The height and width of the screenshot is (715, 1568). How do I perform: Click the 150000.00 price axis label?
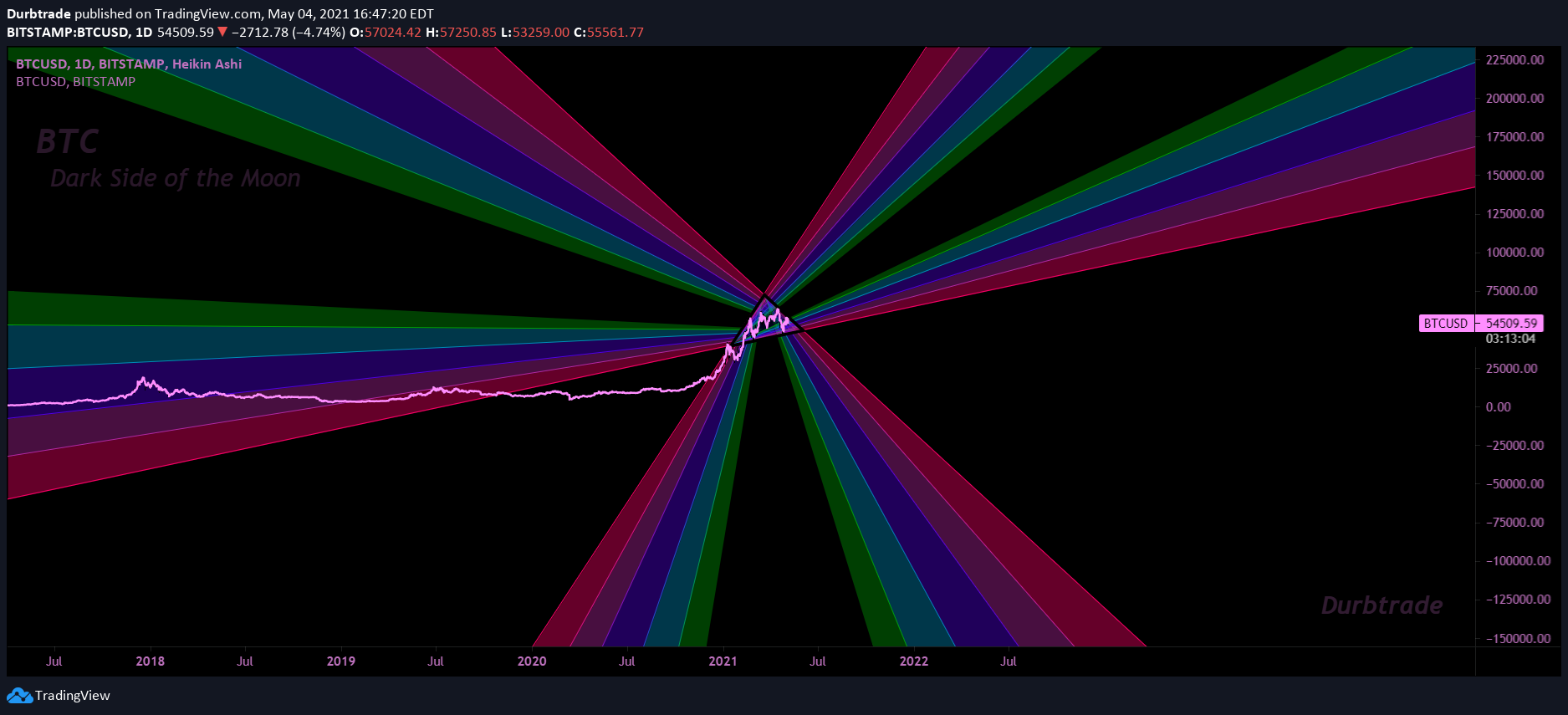click(1514, 176)
